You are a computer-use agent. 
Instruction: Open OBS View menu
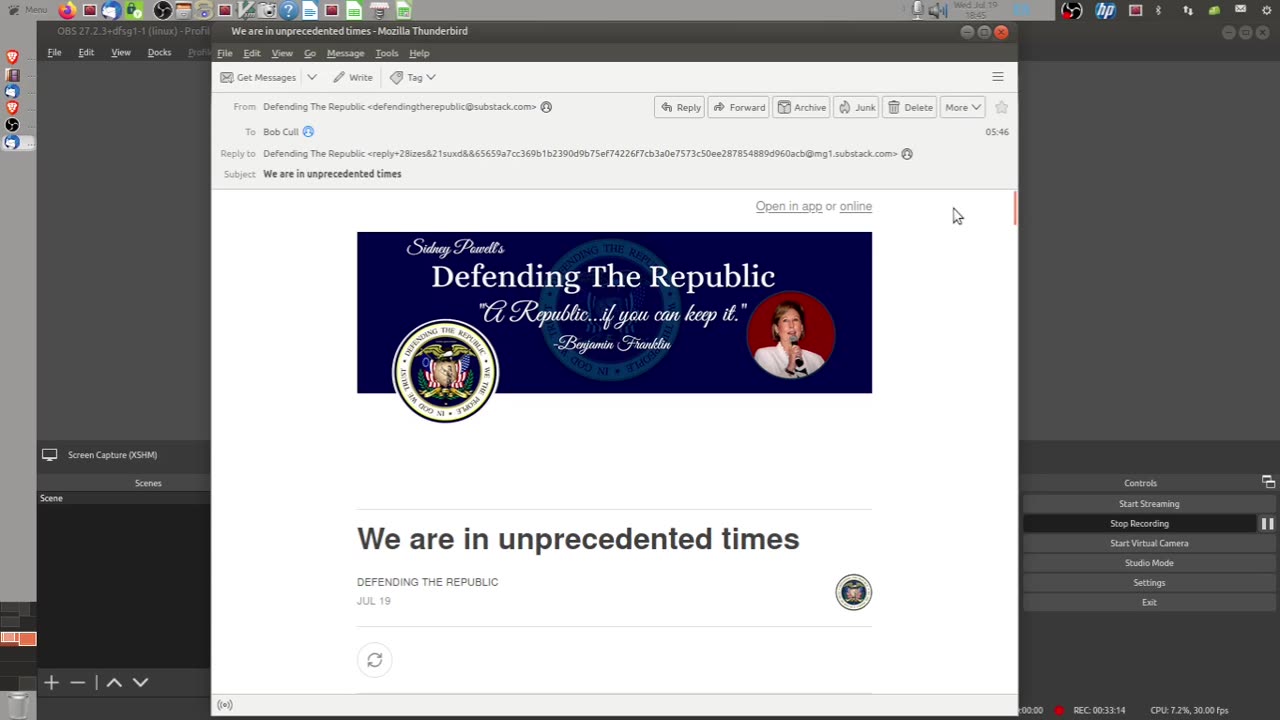tap(121, 52)
